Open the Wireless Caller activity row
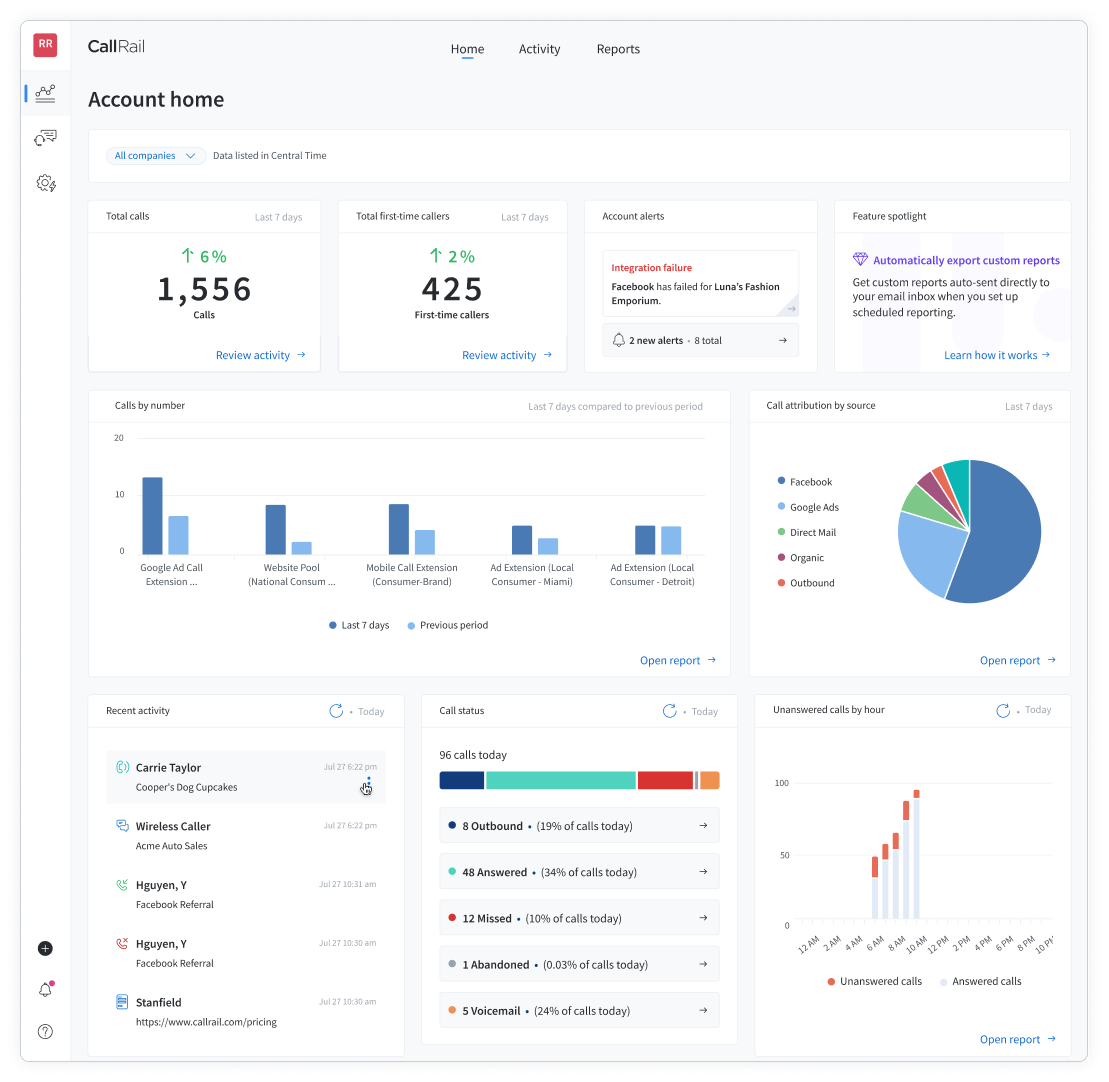This screenshot has height=1082, width=1109. [246, 835]
